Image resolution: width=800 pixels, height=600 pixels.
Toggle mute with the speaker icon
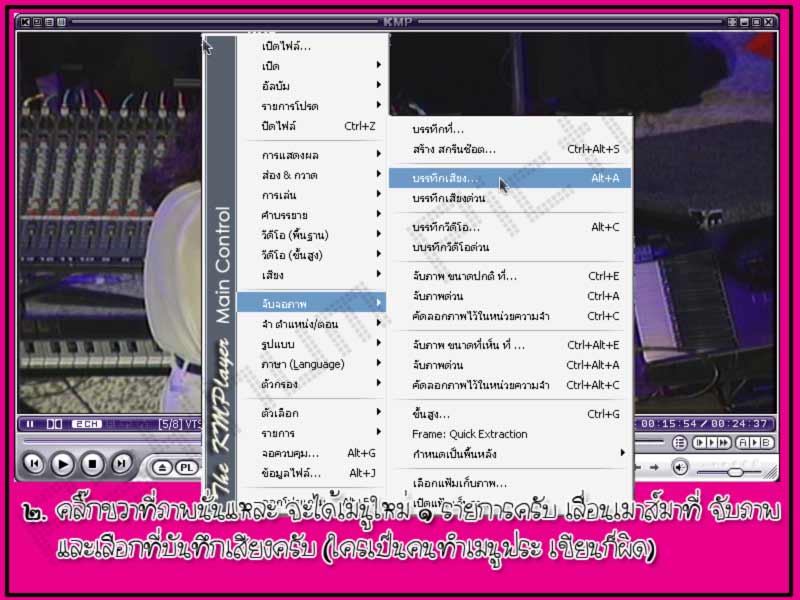[x=680, y=467]
